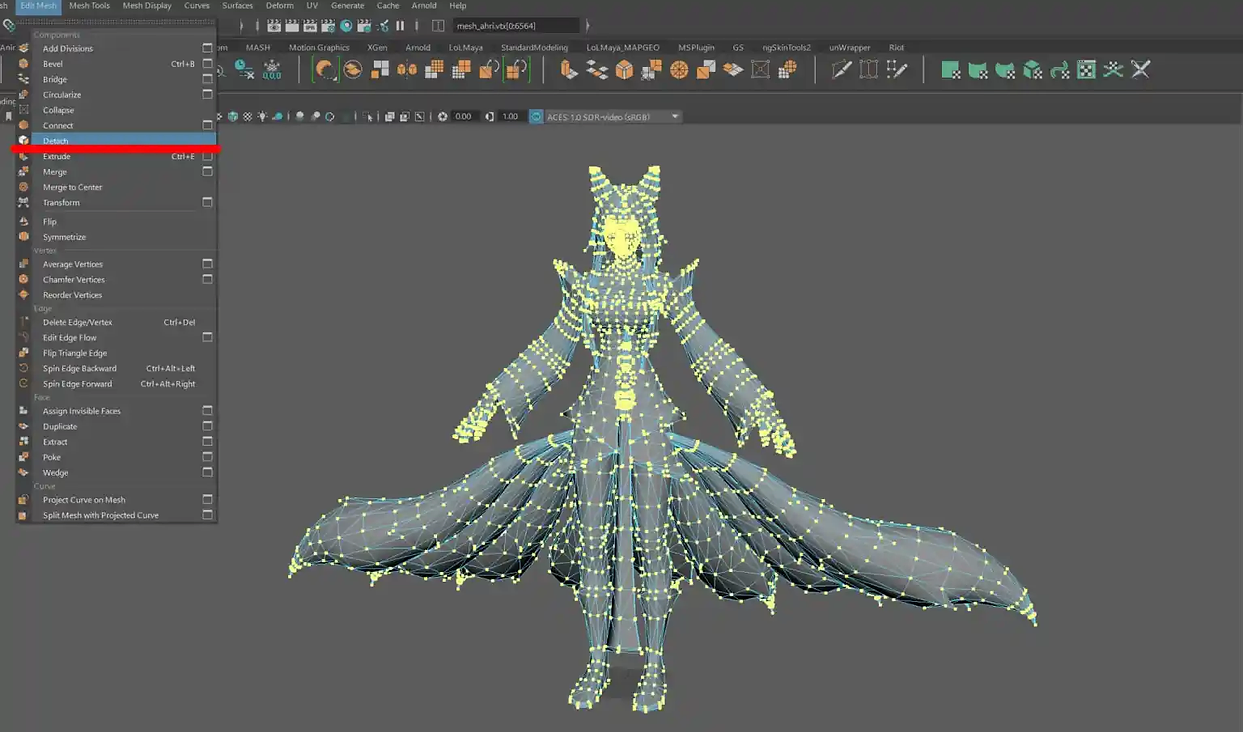Viewport: 1243px width, 732px height.
Task: Click Detach in the Edit Mesh menu
Action: 56,141
